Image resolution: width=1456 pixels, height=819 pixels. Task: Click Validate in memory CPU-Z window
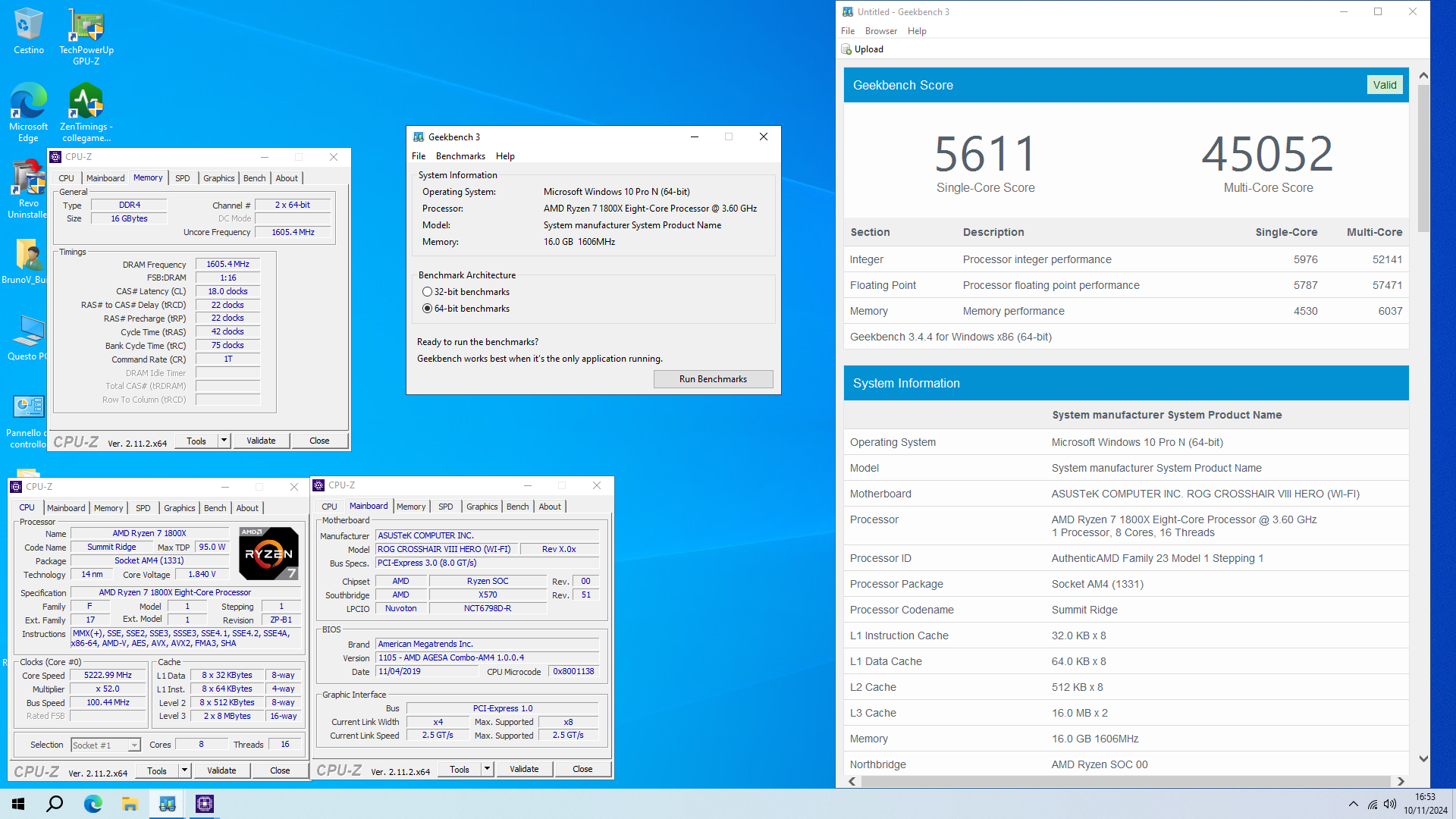tap(261, 441)
